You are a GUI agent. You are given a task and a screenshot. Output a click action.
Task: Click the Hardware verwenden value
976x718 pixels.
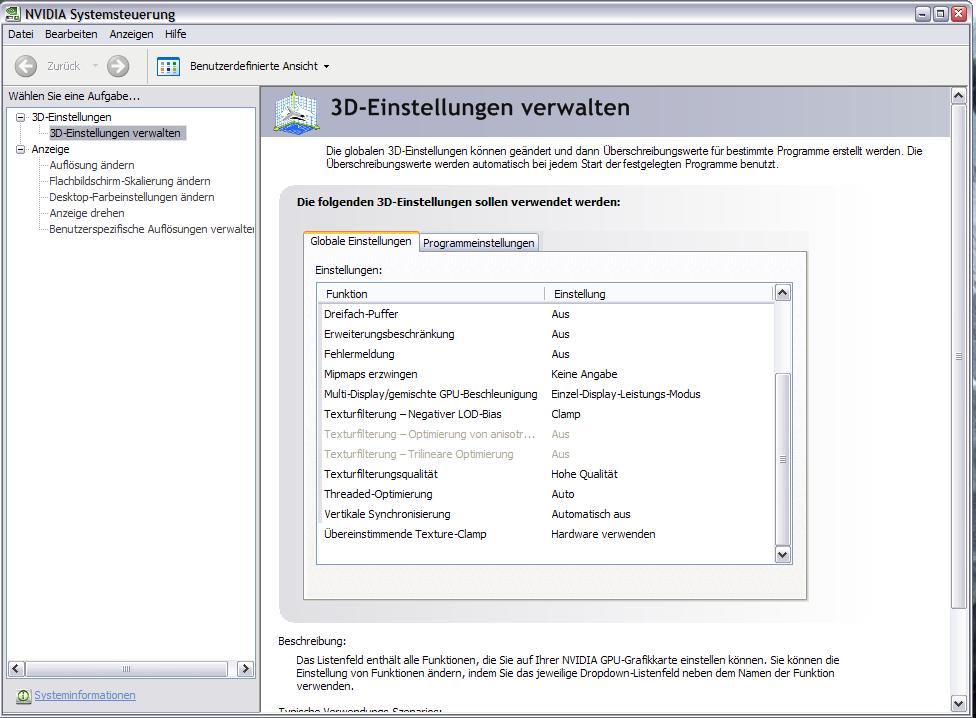(x=603, y=534)
